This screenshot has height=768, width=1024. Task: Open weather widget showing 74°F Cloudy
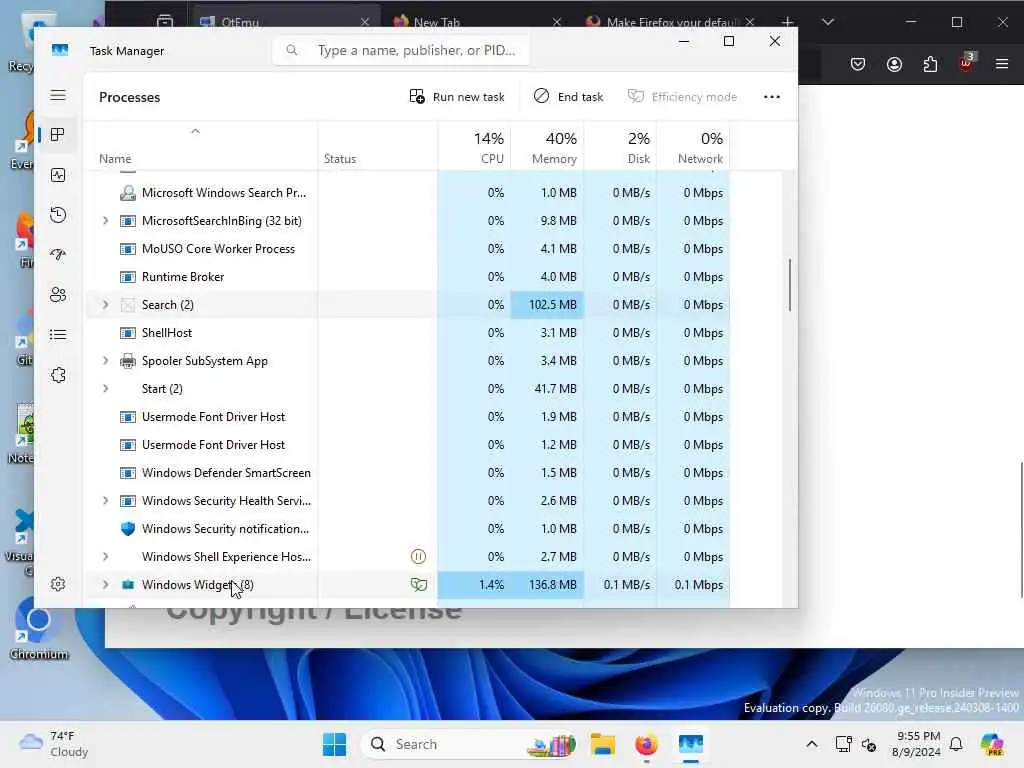pos(54,744)
